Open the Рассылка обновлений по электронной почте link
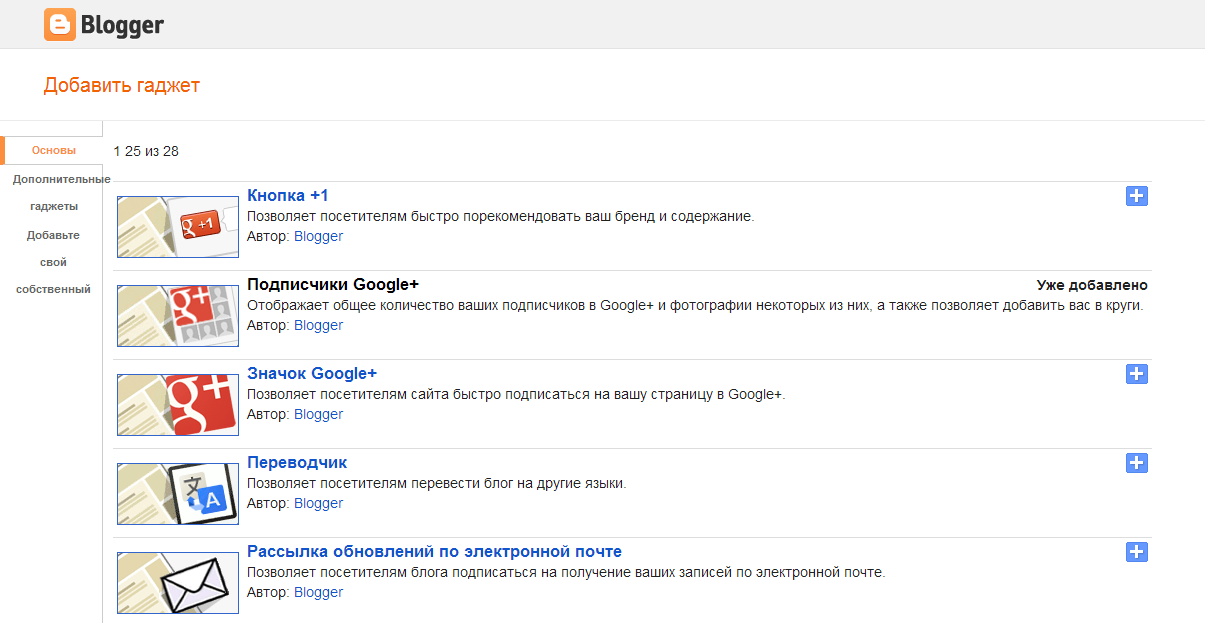 pyautogui.click(x=434, y=551)
